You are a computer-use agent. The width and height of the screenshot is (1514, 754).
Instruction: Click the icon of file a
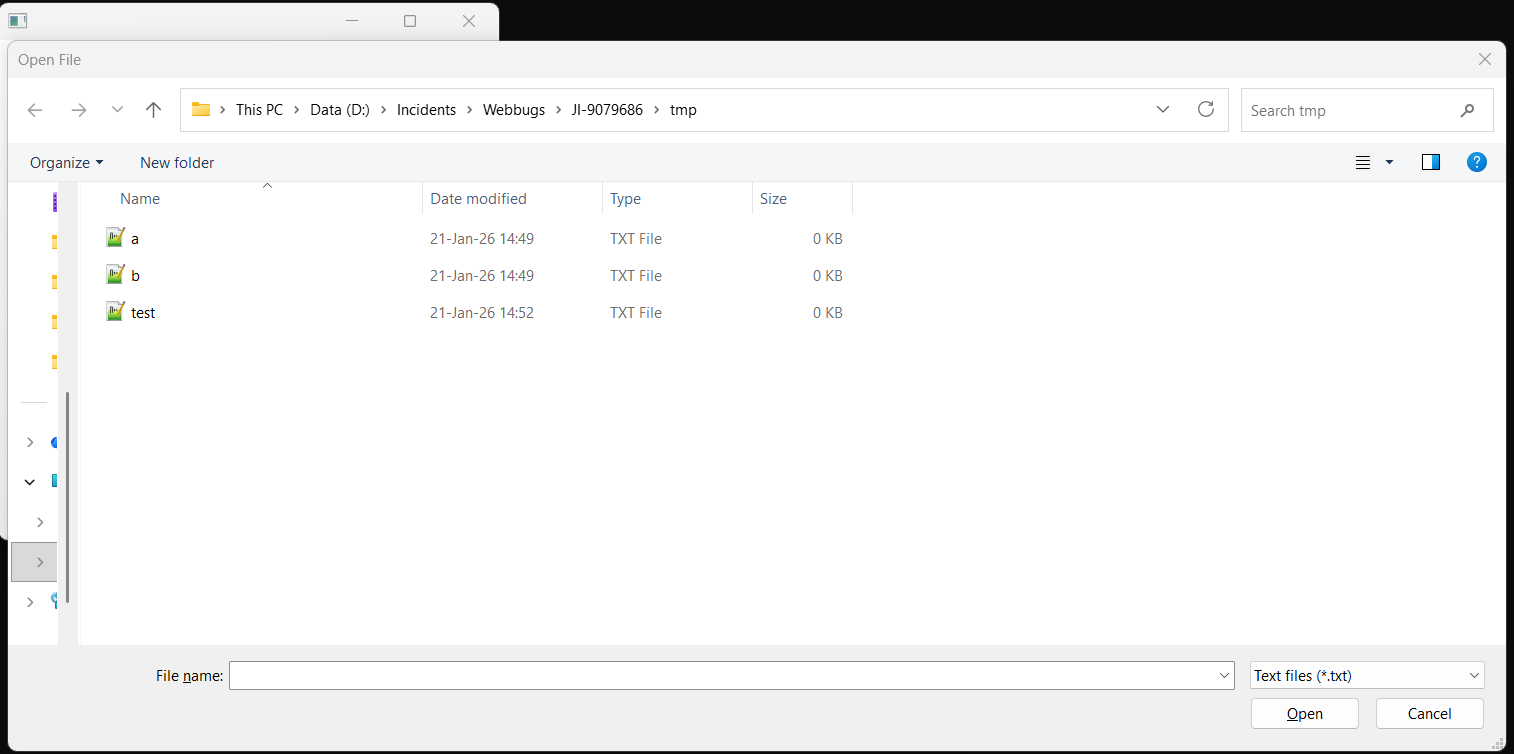tap(115, 238)
